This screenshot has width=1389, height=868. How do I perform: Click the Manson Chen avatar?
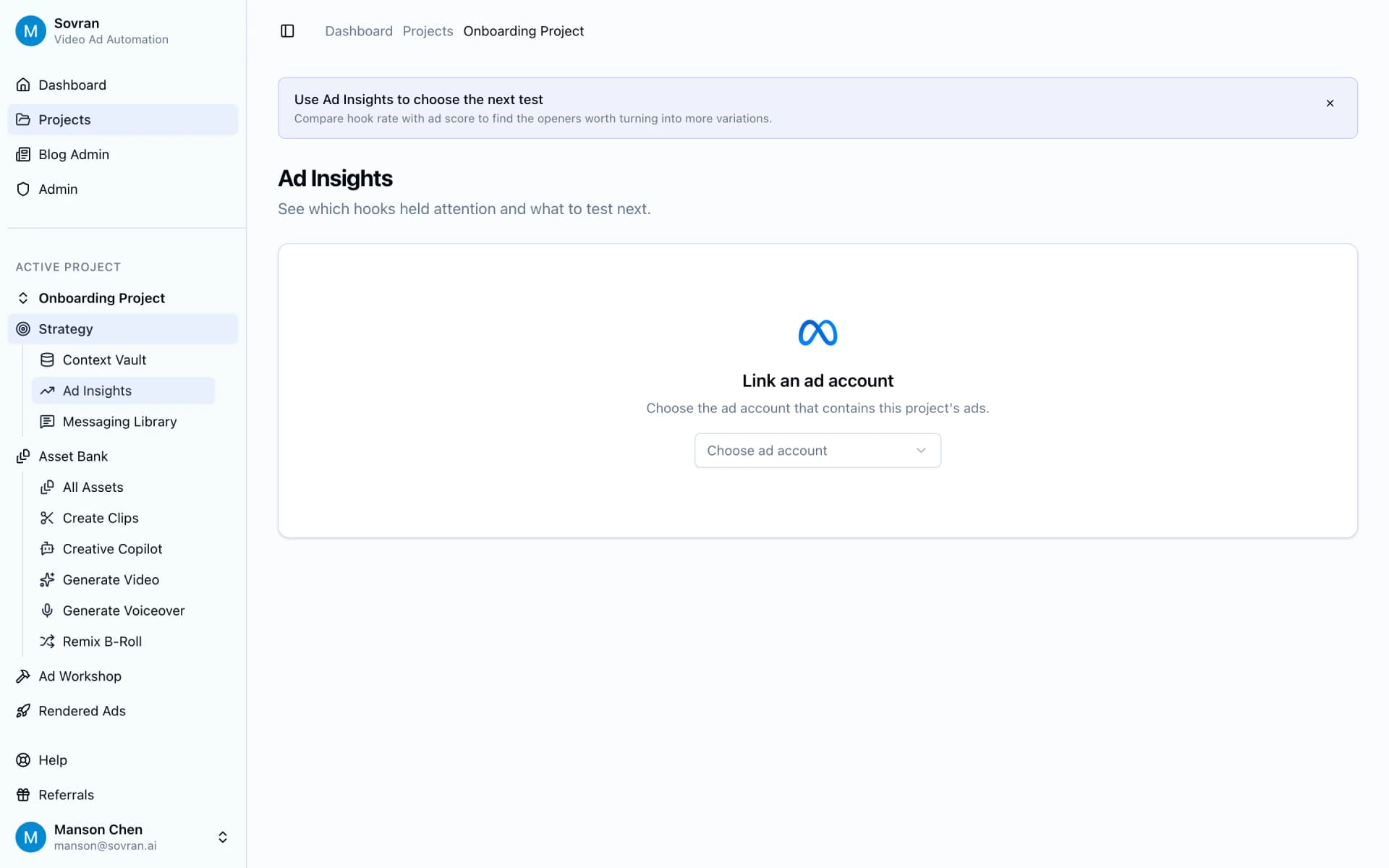pyautogui.click(x=30, y=837)
